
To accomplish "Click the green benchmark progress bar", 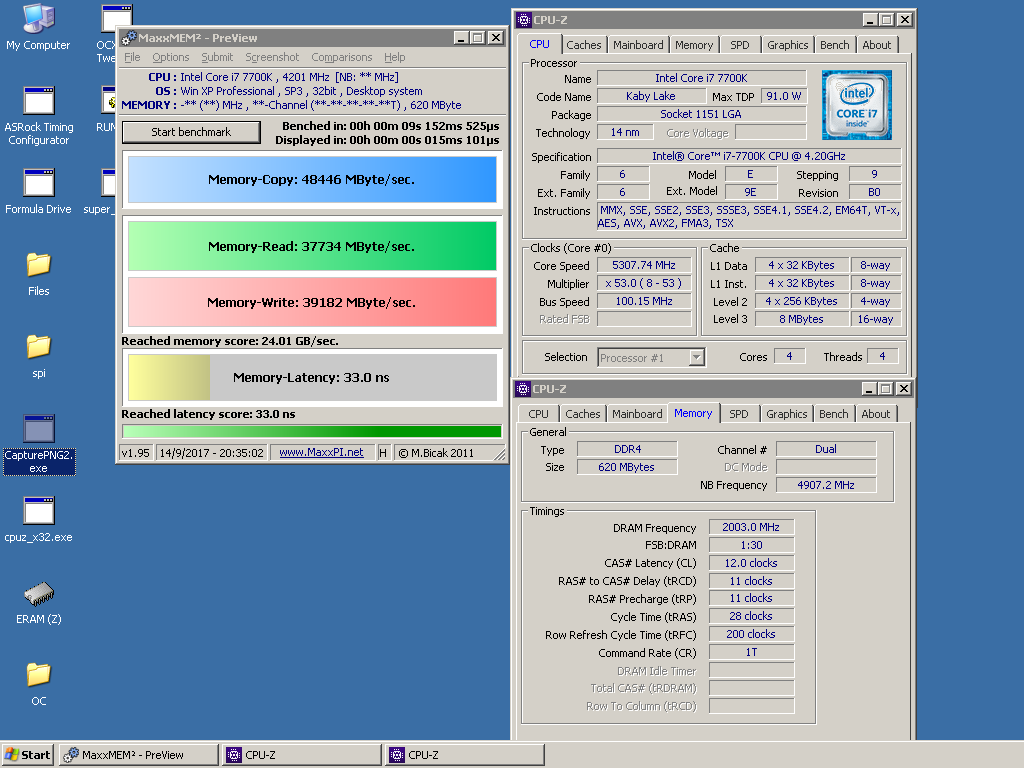I will tap(312, 431).
